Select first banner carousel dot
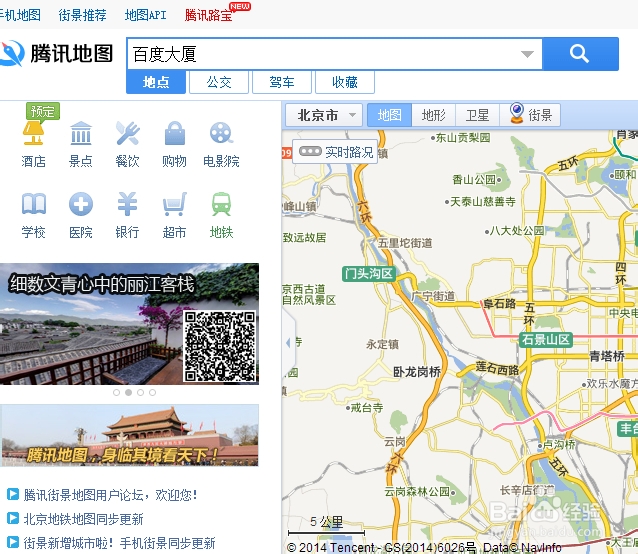 pyautogui.click(x=116, y=393)
